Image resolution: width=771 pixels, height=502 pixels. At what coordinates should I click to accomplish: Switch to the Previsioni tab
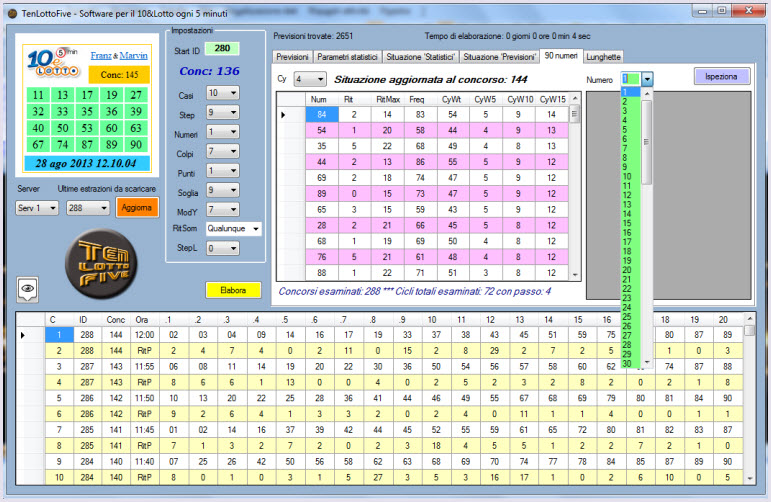[x=292, y=57]
